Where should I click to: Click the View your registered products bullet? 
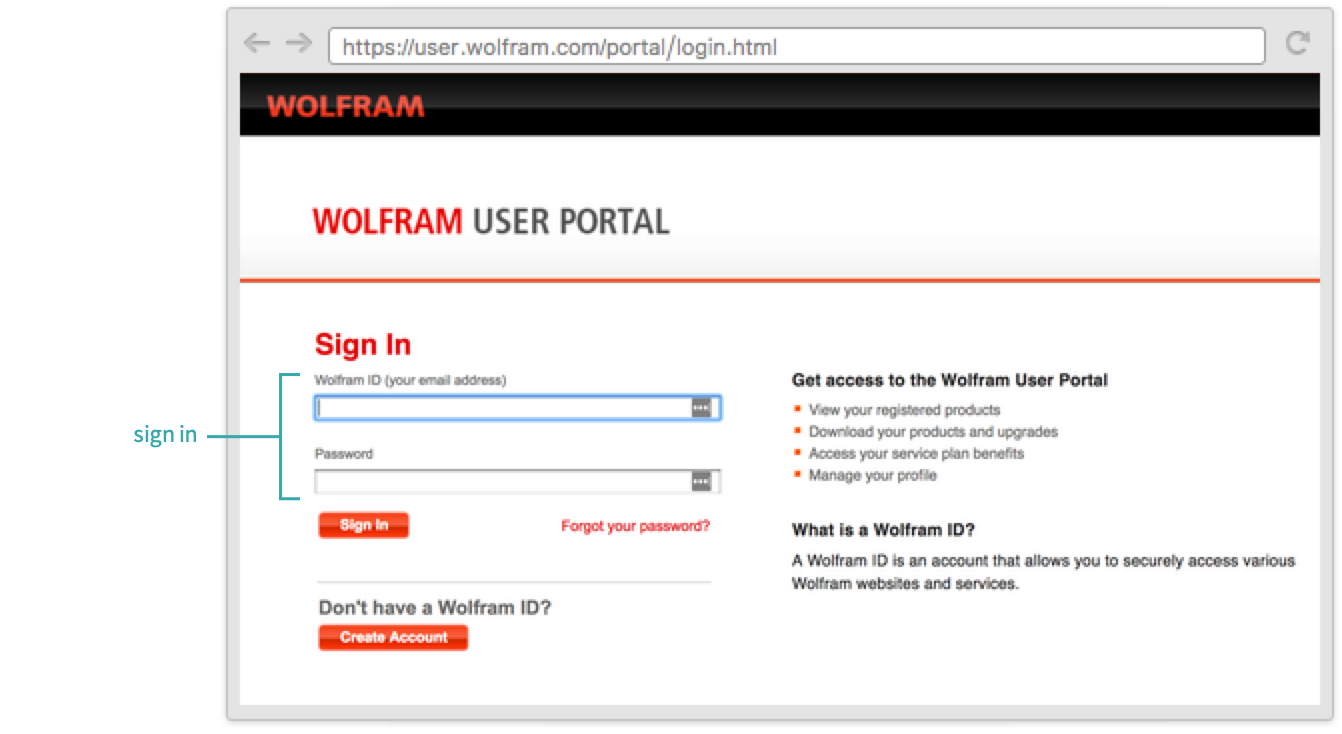(904, 410)
